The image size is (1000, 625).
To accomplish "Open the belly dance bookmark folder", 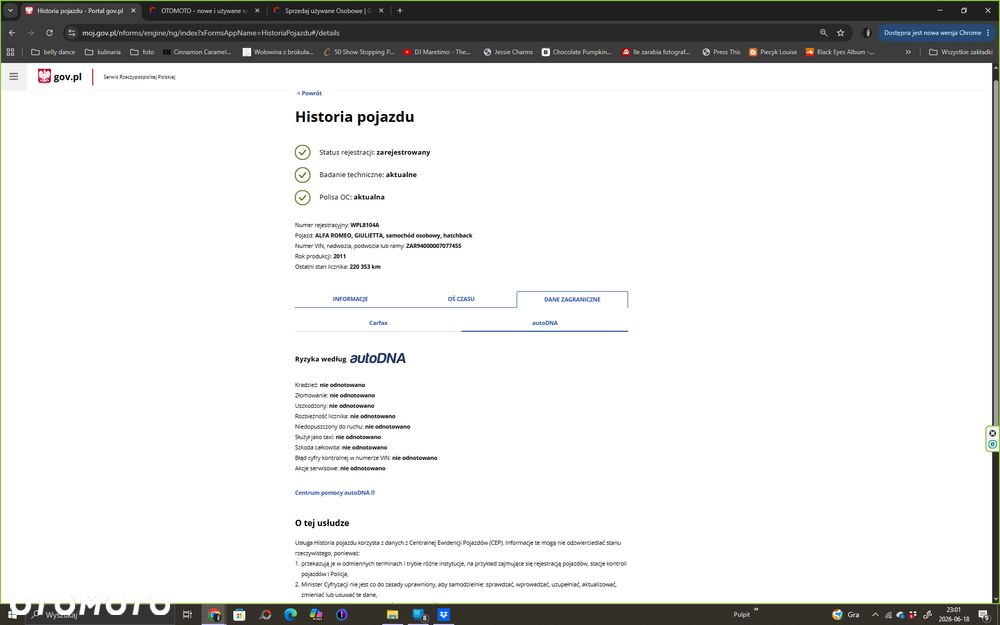I will pos(53,52).
